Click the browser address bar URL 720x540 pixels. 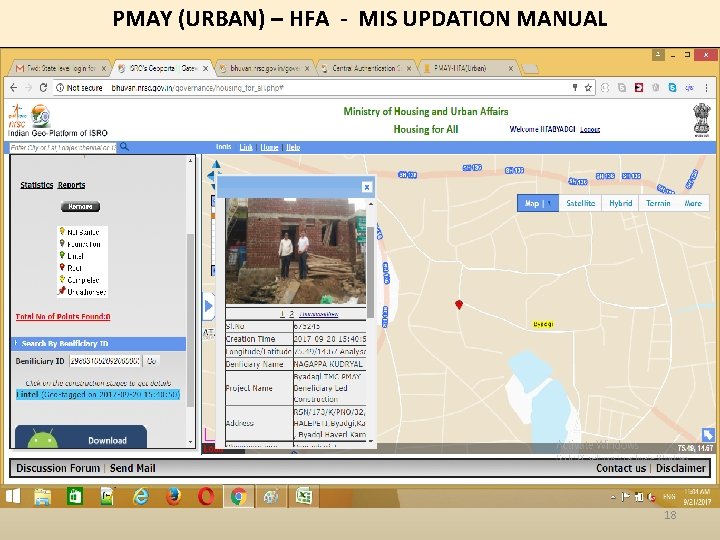click(x=197, y=88)
